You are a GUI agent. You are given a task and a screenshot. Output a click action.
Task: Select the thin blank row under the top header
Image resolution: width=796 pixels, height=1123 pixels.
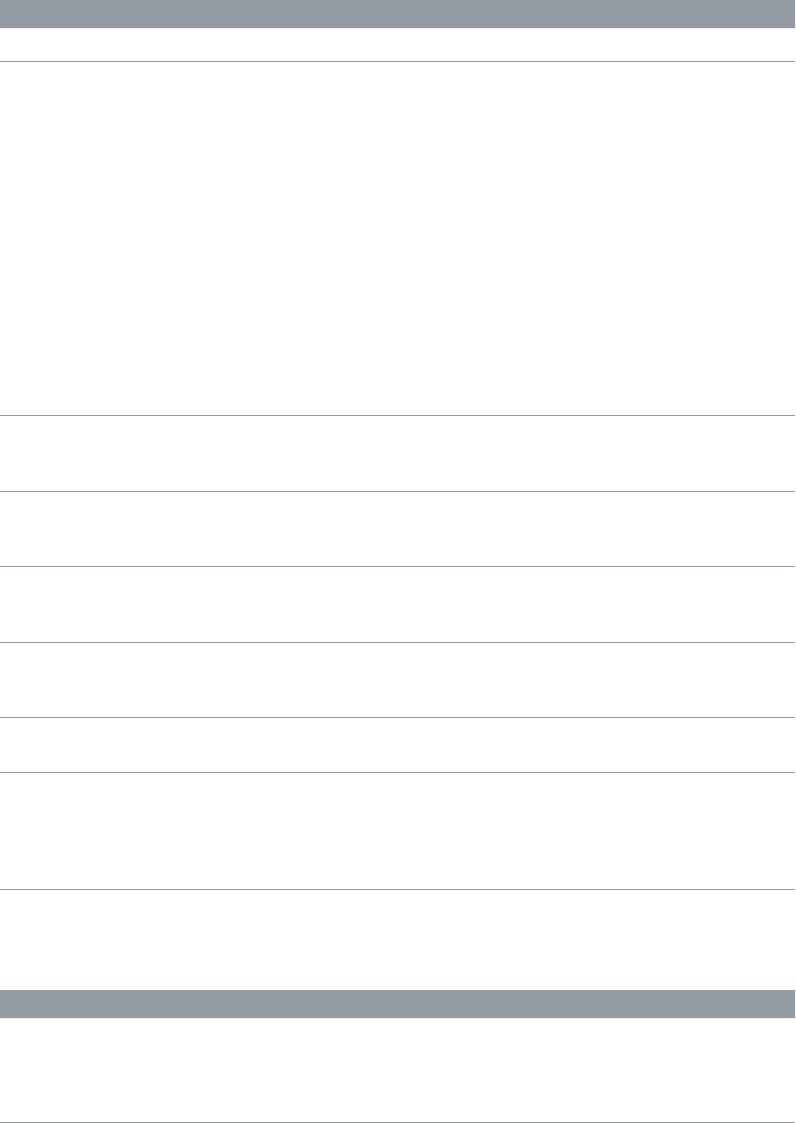tap(398, 44)
